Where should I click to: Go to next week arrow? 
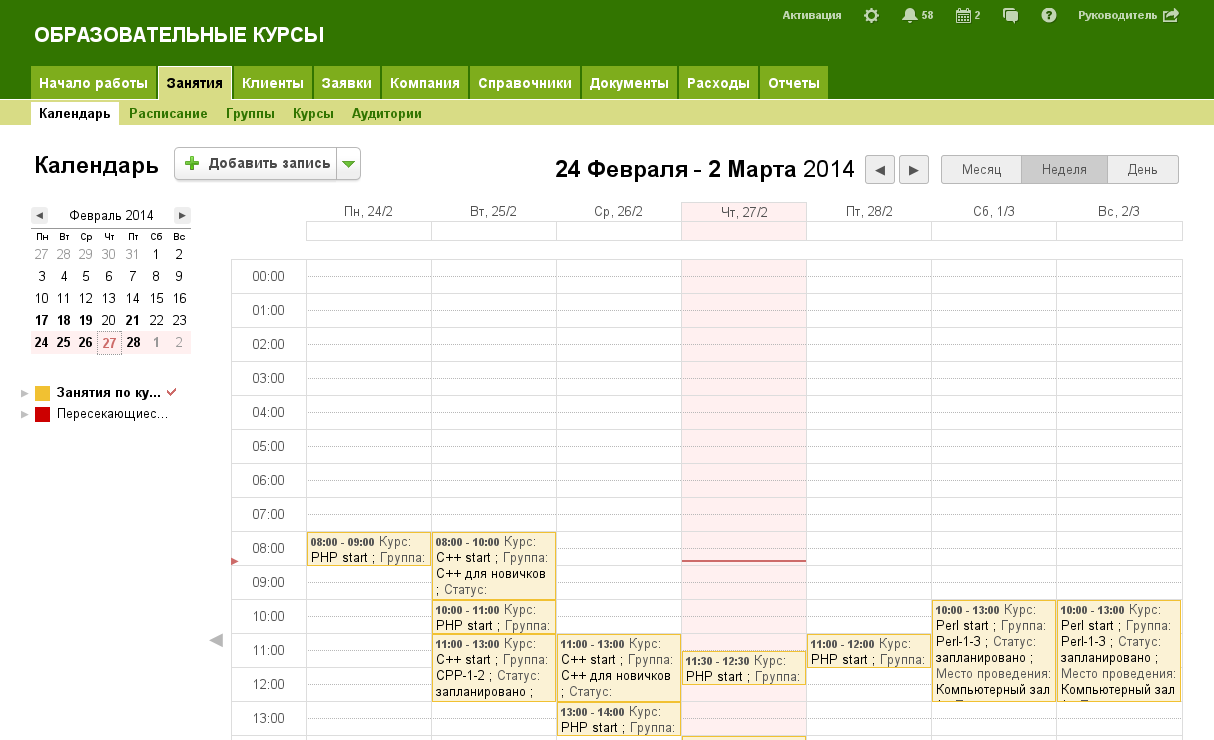click(x=914, y=170)
